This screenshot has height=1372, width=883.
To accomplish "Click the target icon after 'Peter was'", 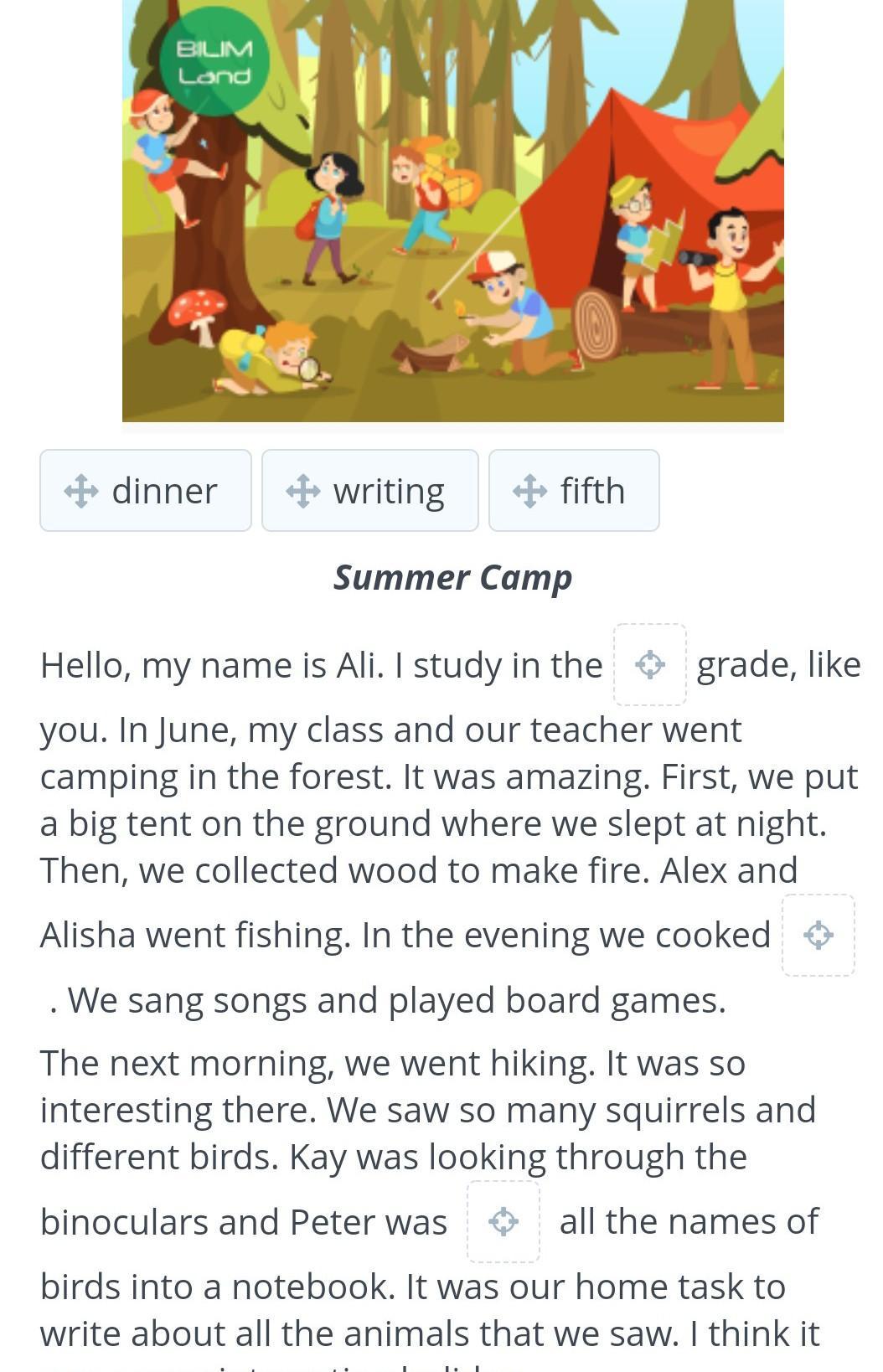I will click(503, 1221).
